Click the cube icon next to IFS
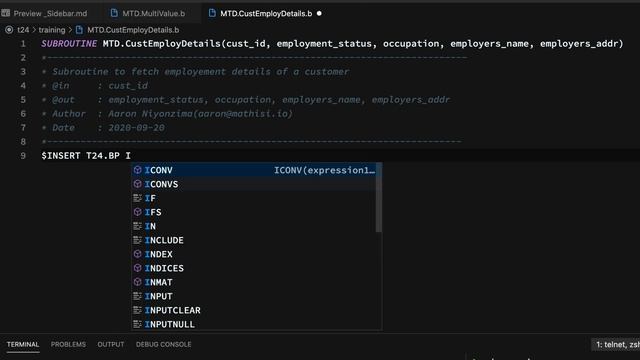The height and width of the screenshot is (360, 640). click(138, 212)
